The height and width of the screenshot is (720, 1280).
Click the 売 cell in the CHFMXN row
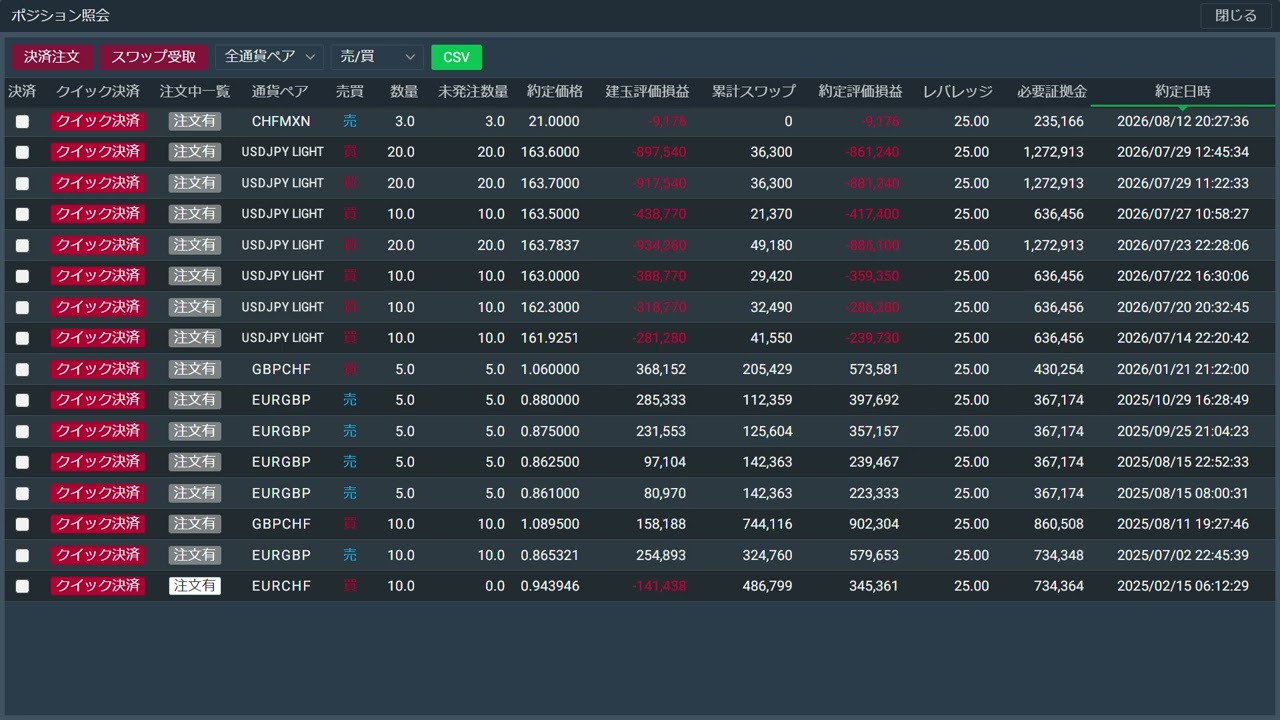coord(350,121)
